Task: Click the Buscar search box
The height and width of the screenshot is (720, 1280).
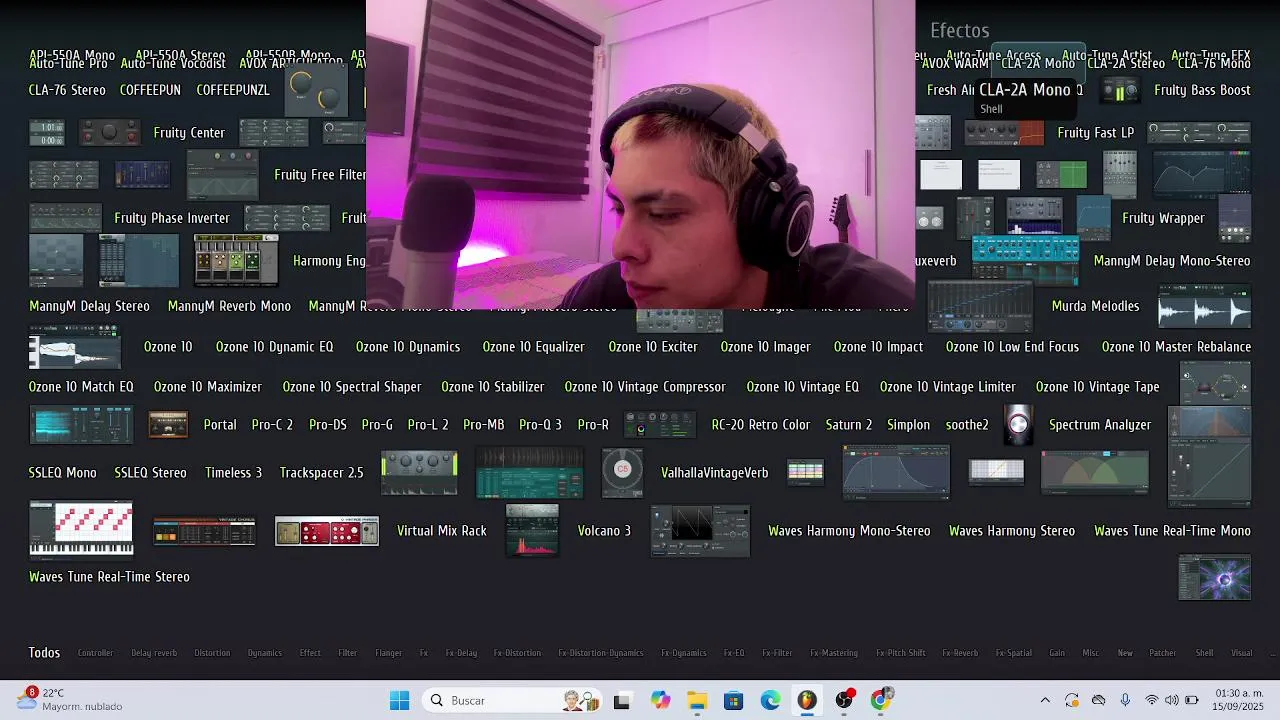Action: [512, 700]
